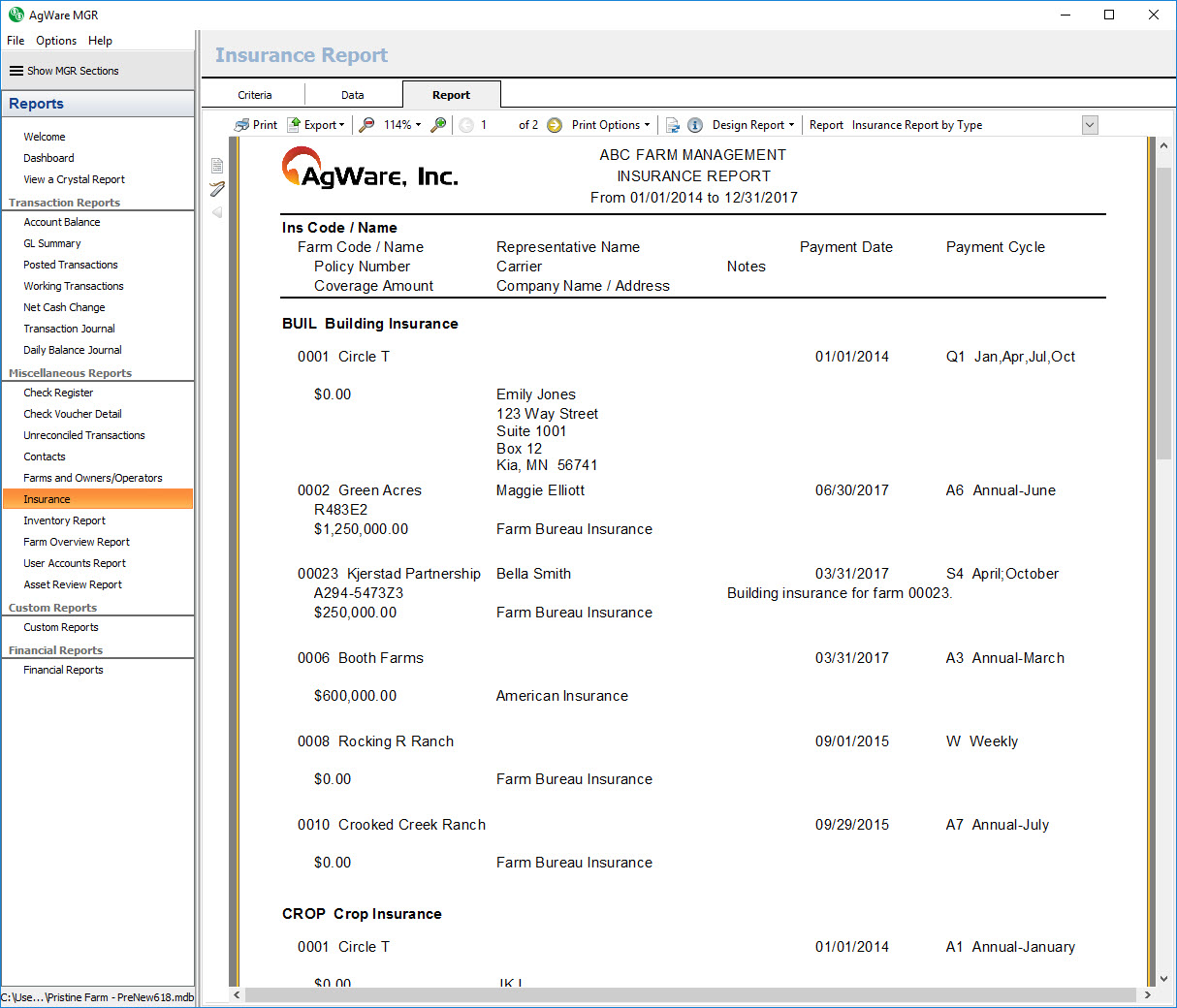This screenshot has width=1177, height=1008.
Task: Open the Export dropdown
Action: point(317,125)
